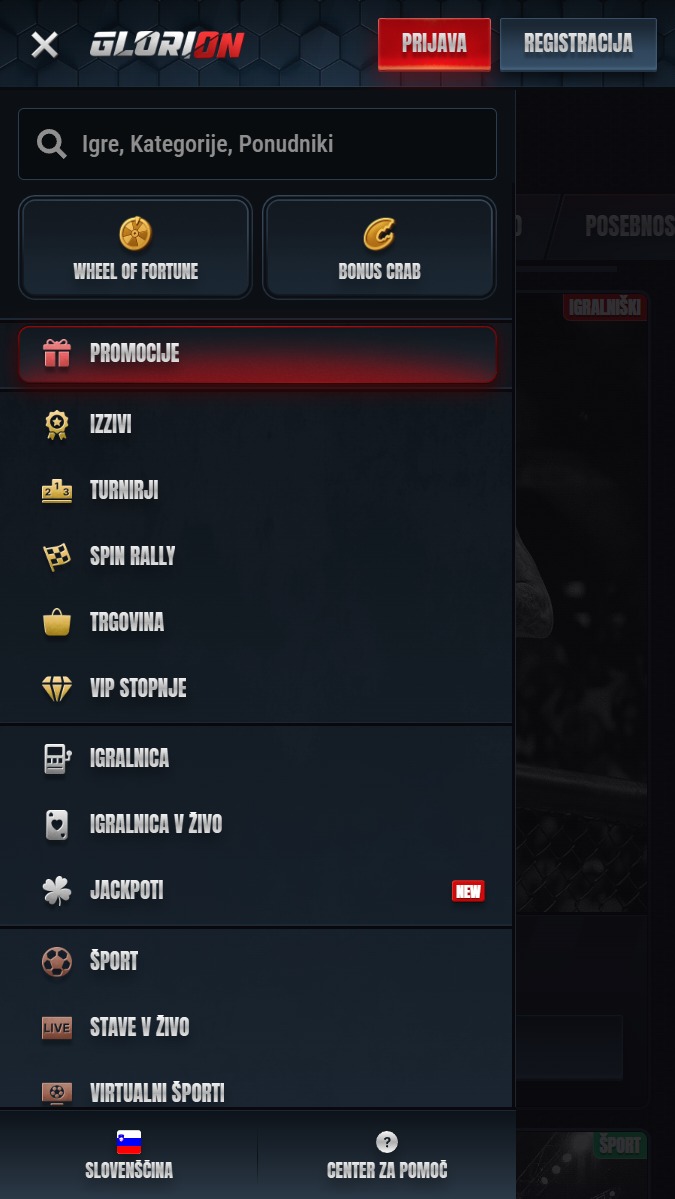The height and width of the screenshot is (1199, 675).
Task: Click the Prijava login button
Action: click(x=434, y=44)
